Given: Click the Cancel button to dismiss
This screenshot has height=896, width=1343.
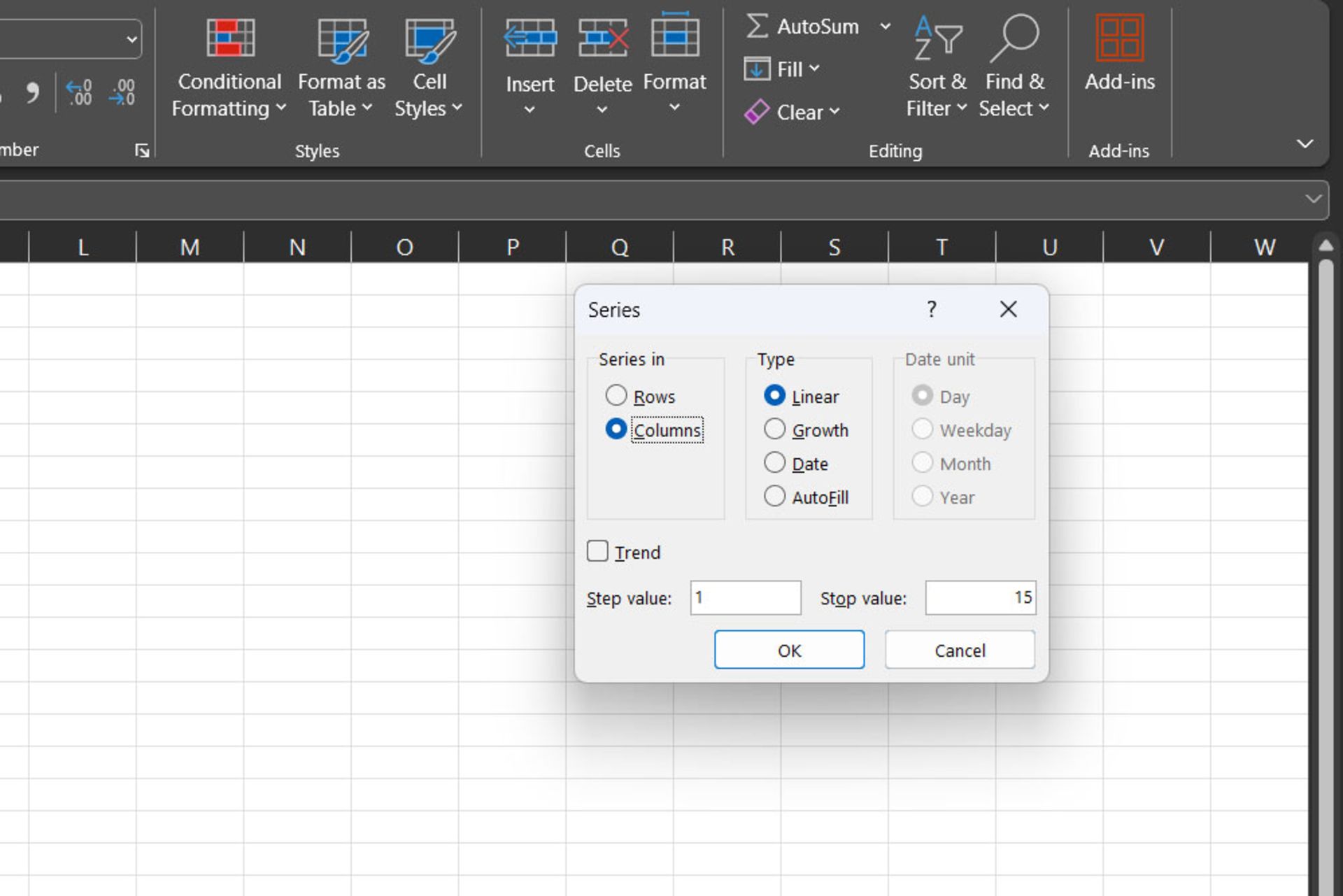Looking at the screenshot, I should click(x=958, y=650).
